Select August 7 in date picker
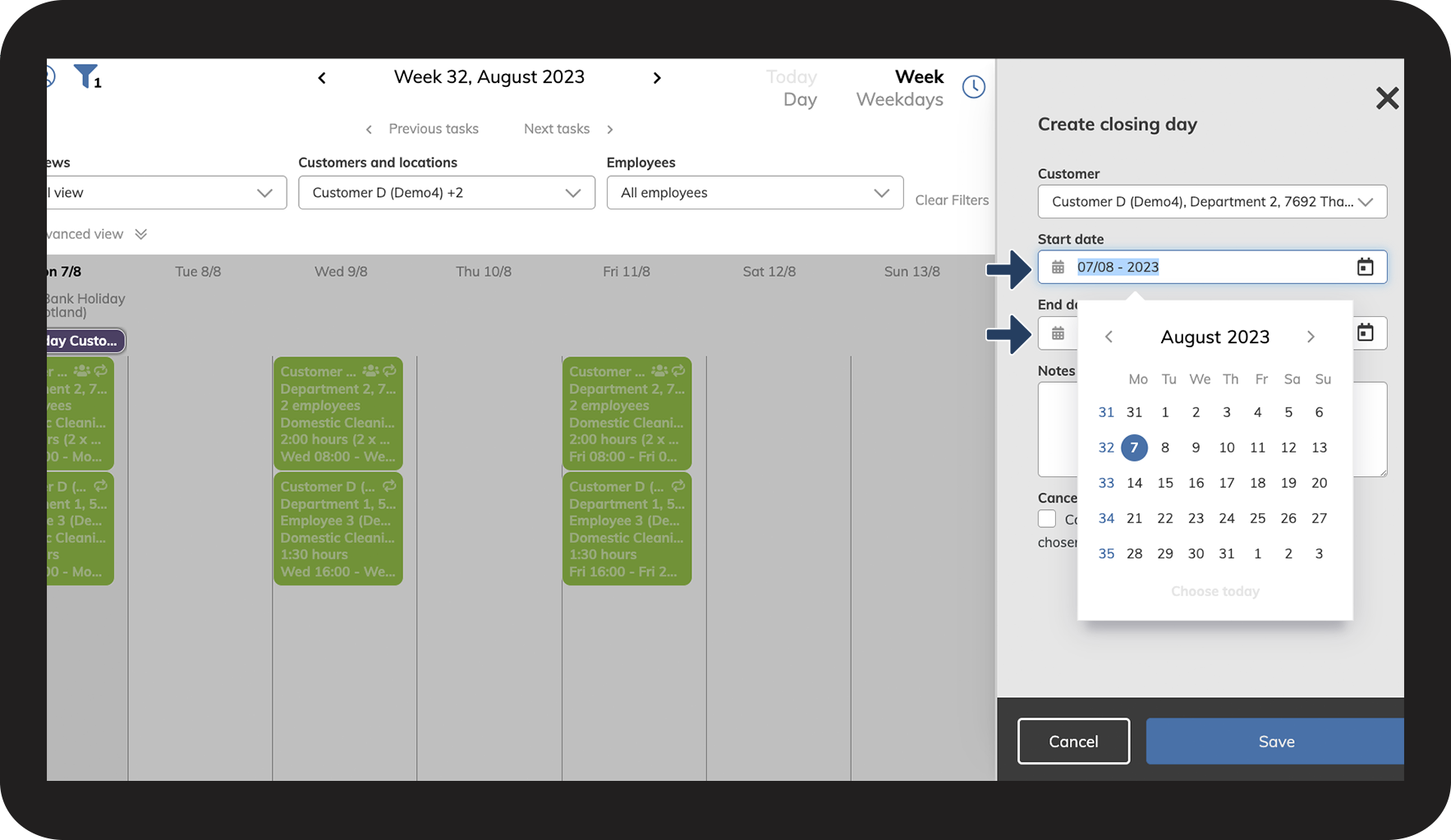The width and height of the screenshot is (1451, 840). tap(1134, 448)
